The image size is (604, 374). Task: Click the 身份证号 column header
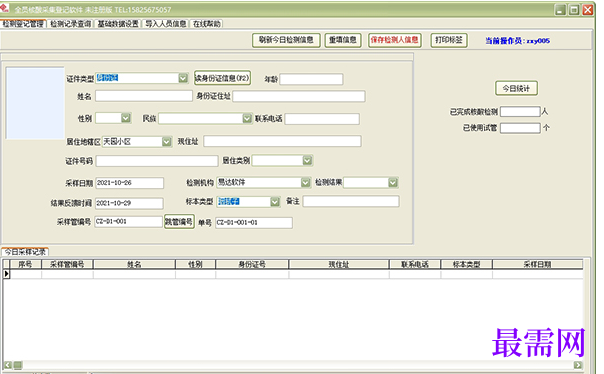click(x=252, y=264)
